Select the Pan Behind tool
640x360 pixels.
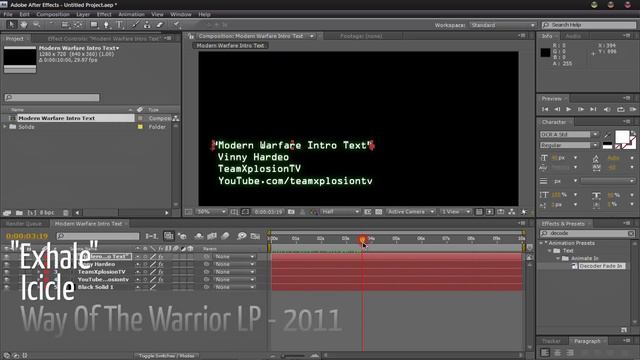pos(78,25)
